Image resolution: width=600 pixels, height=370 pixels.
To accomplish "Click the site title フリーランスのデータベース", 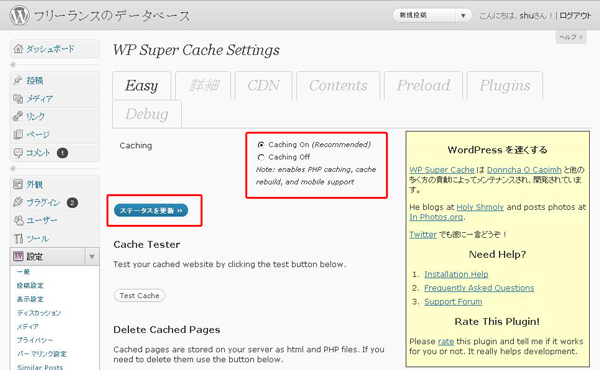I will click(x=112, y=16).
